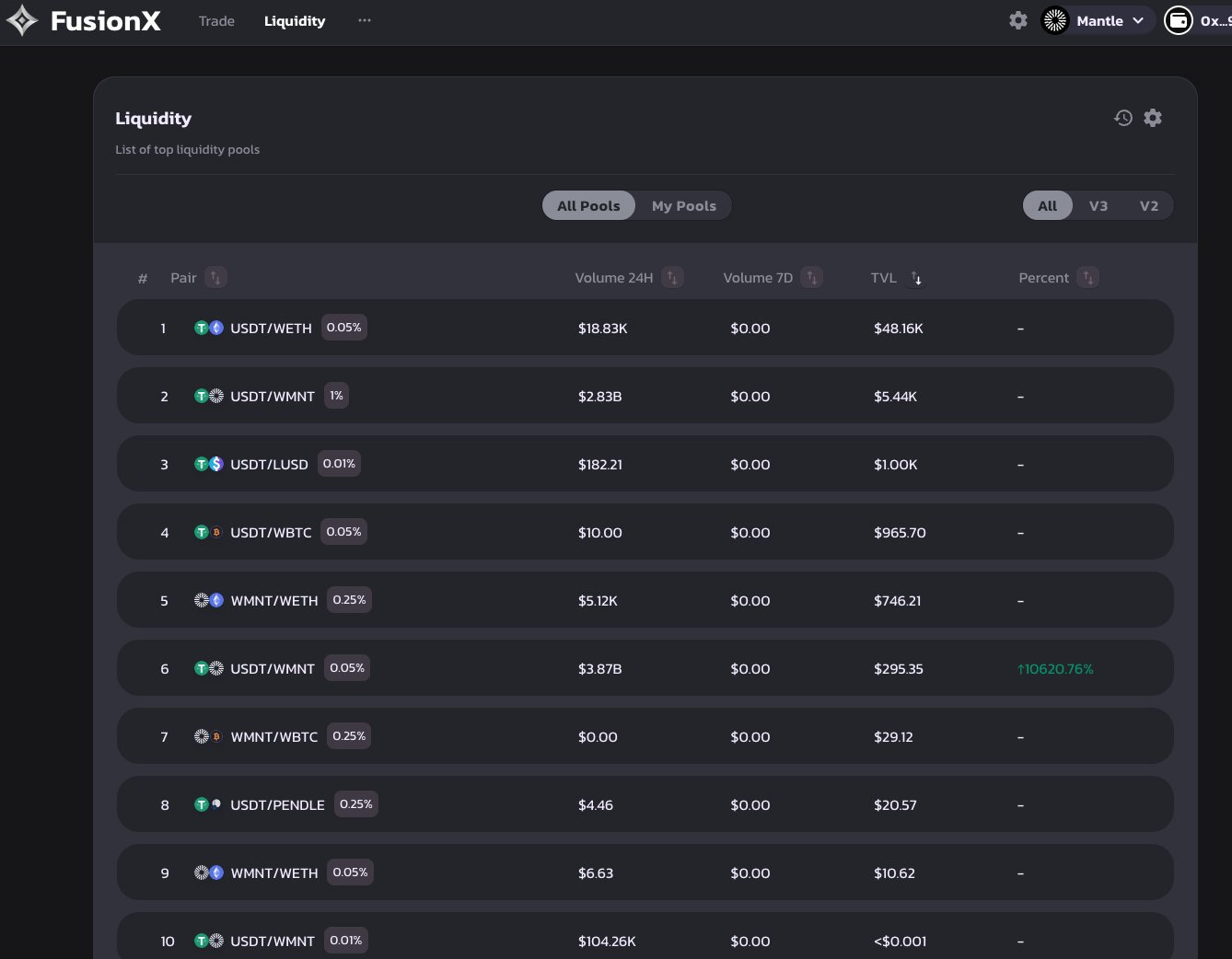Open the USDT/WBTC pool row
The image size is (1232, 959).
pos(645,532)
